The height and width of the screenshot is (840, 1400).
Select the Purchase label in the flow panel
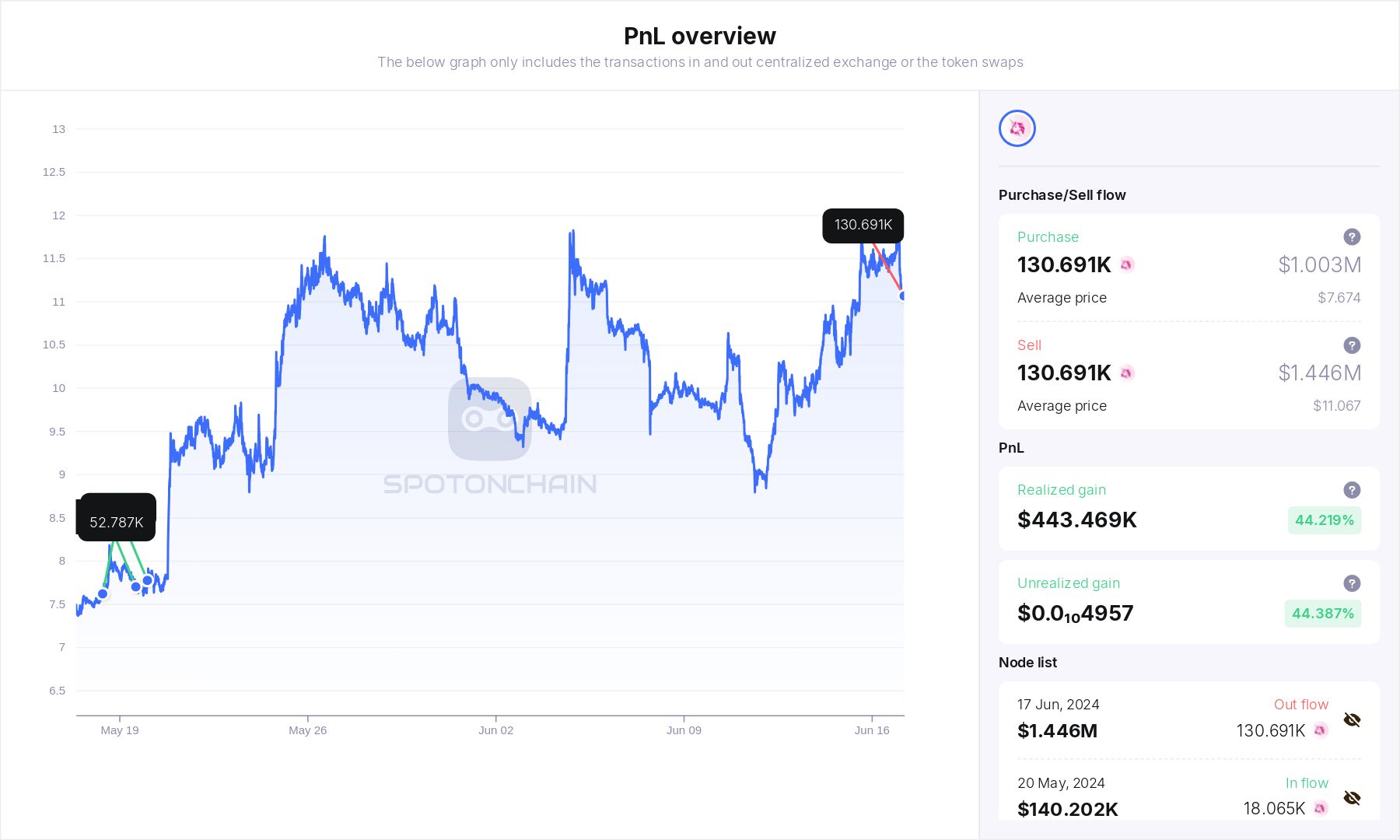tap(1047, 236)
